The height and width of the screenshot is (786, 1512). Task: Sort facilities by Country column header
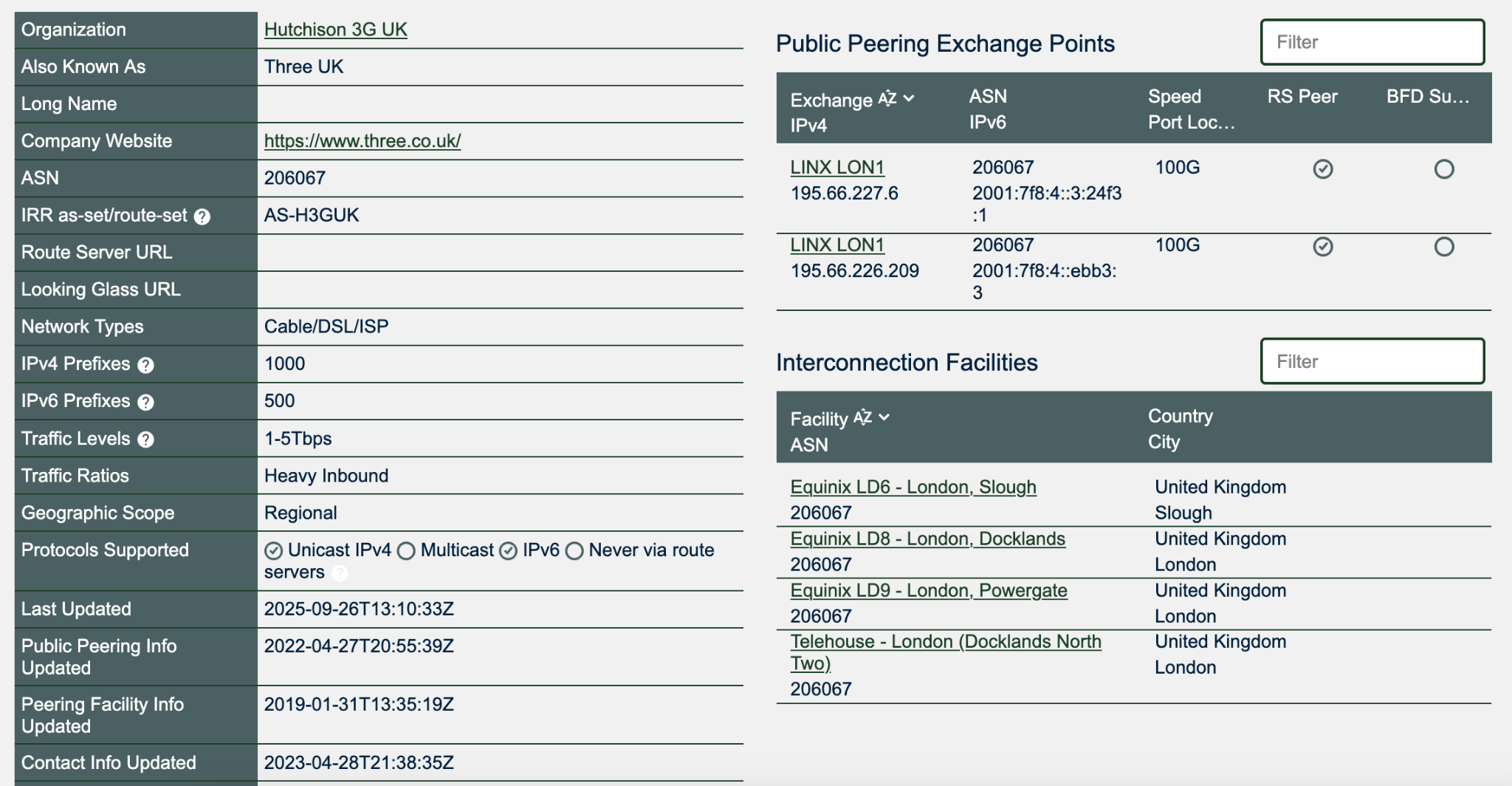[x=1180, y=416]
